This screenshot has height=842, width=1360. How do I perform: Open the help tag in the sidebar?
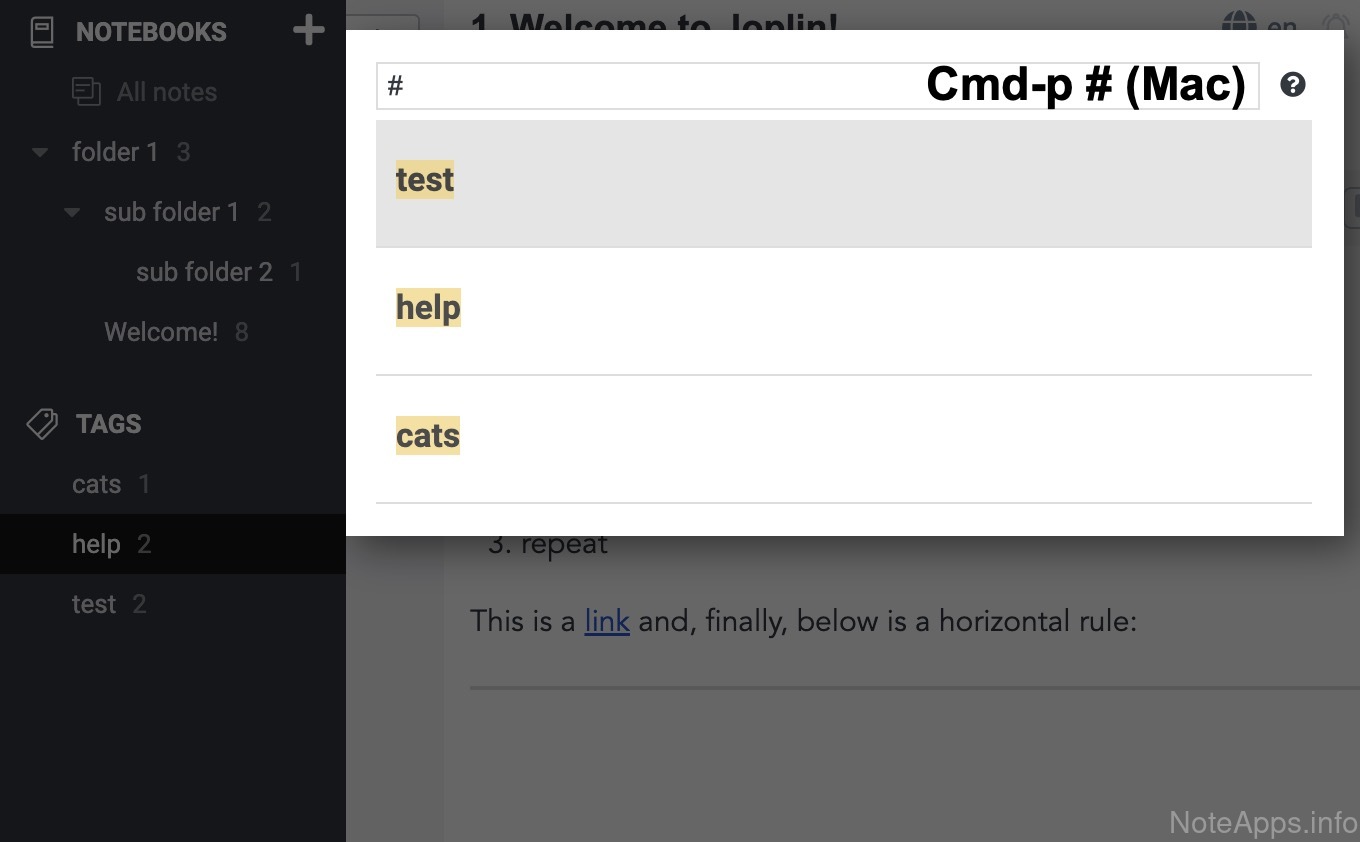point(97,544)
